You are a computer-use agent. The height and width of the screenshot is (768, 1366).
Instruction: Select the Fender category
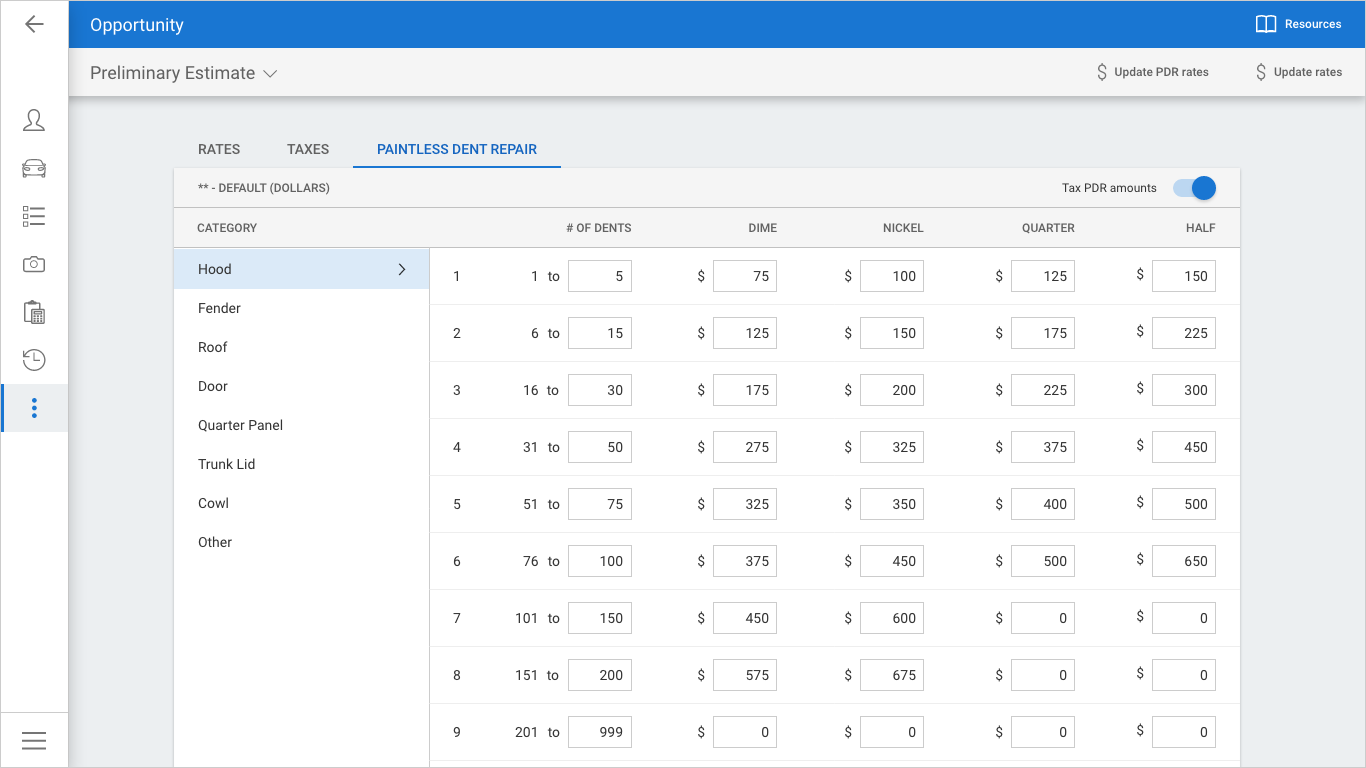click(219, 308)
